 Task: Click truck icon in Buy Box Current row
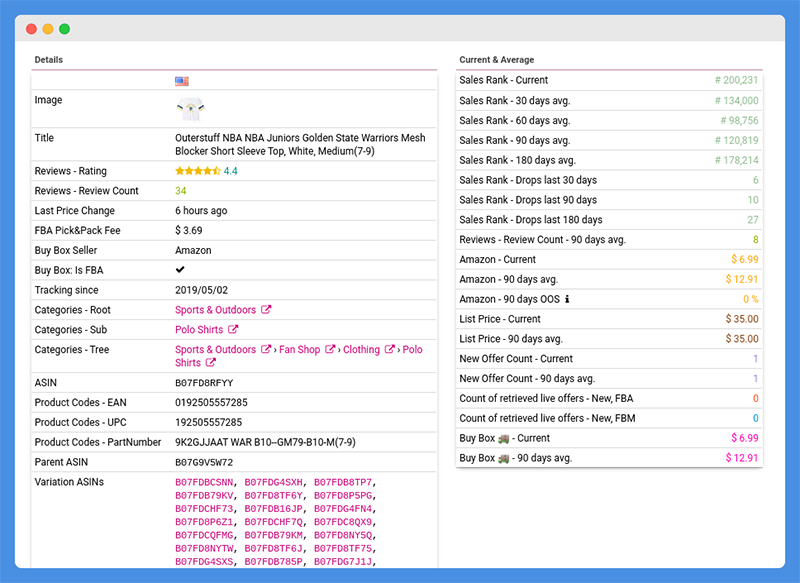pyautogui.click(x=504, y=438)
